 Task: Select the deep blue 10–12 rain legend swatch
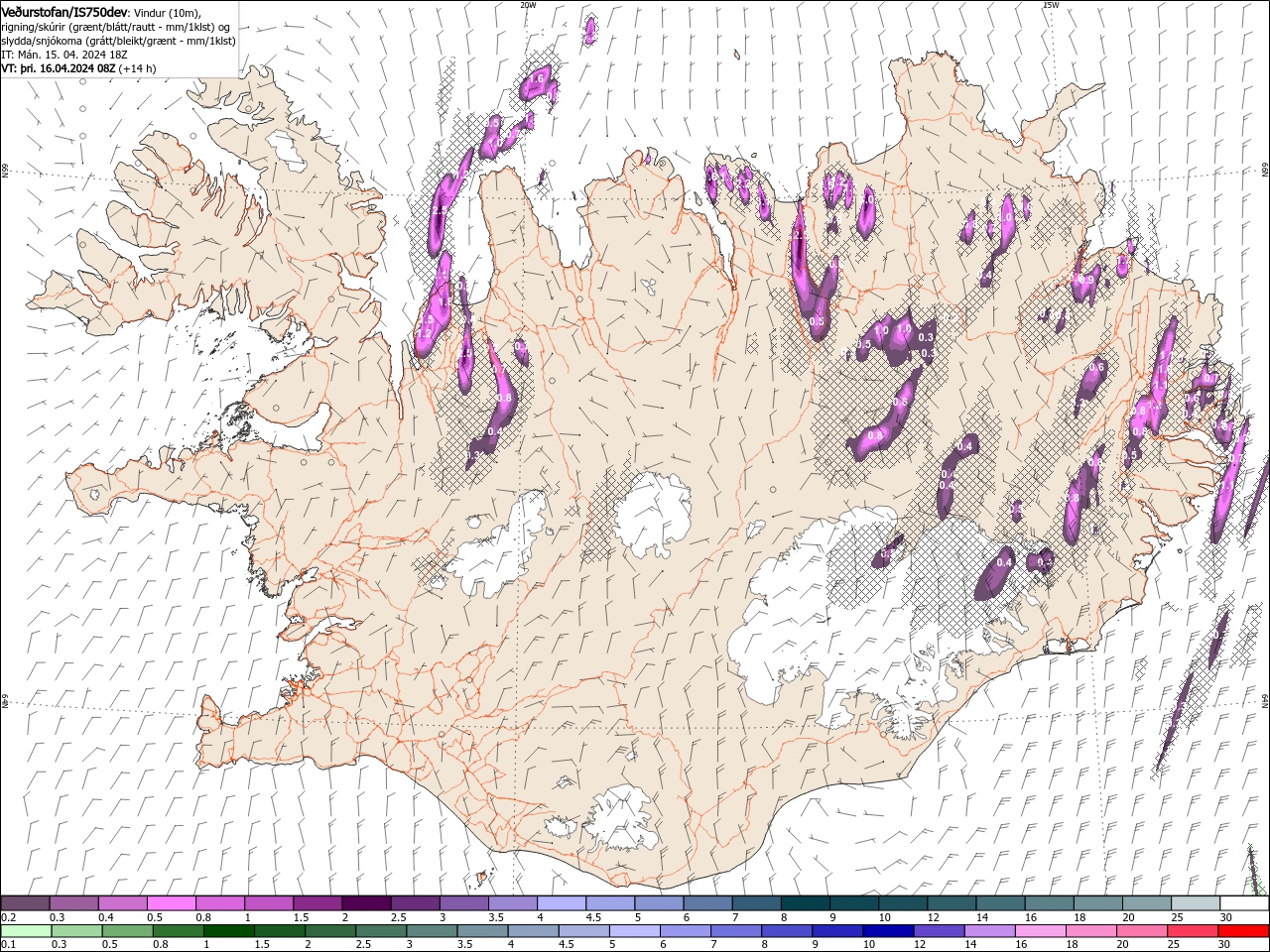coord(886,931)
